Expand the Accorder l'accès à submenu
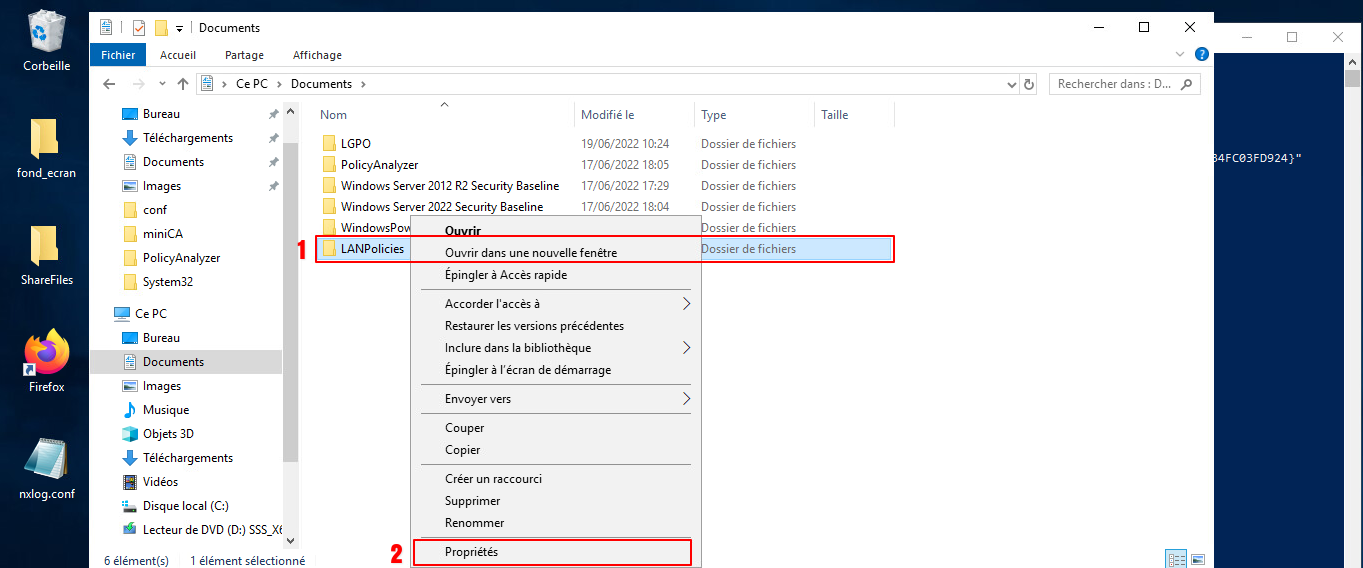Image resolution: width=1363 pixels, height=568 pixels. (686, 304)
